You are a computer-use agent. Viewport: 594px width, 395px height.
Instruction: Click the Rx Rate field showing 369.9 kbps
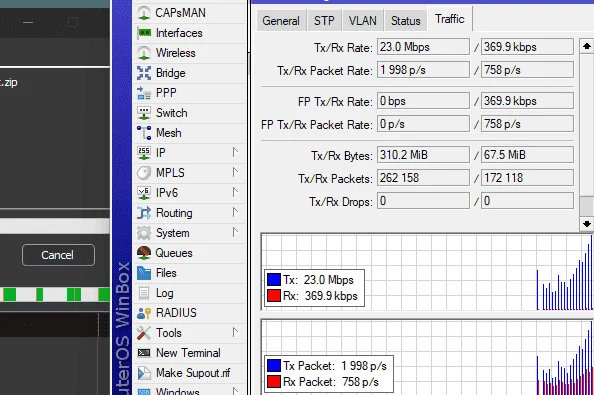(x=527, y=47)
